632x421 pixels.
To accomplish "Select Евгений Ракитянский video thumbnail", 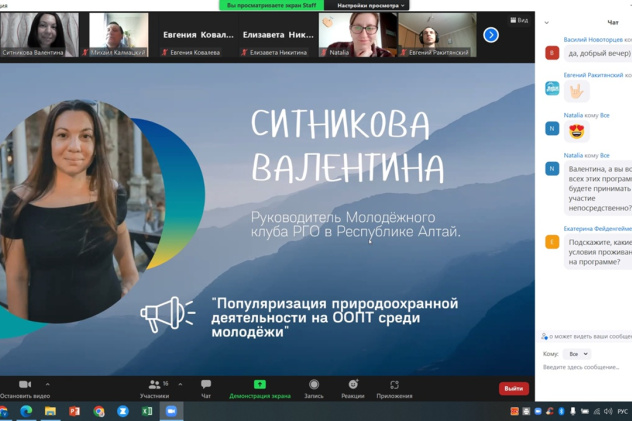I will 437,35.
